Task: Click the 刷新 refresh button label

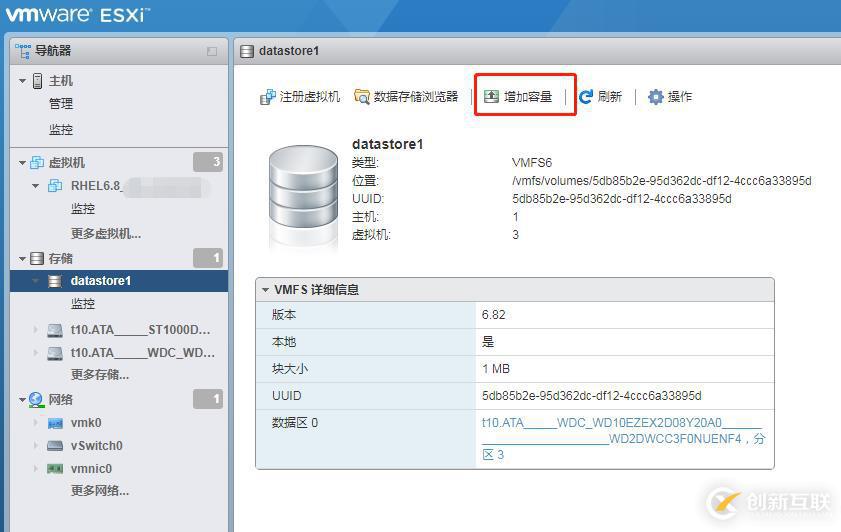Action: (x=610, y=97)
